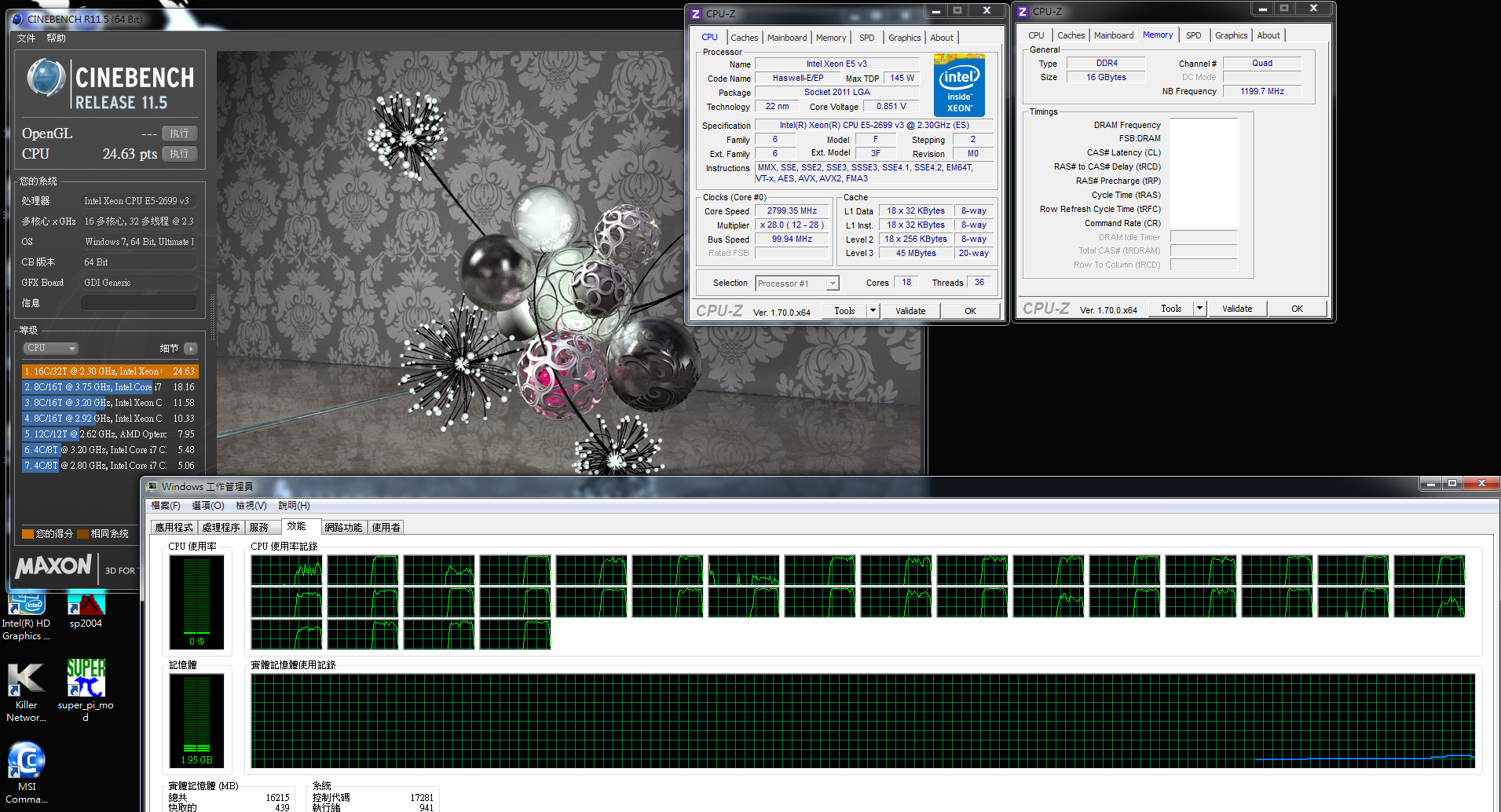Click the orange 您的得分 legend swatch
Image resolution: width=1501 pixels, height=812 pixels.
click(x=27, y=534)
